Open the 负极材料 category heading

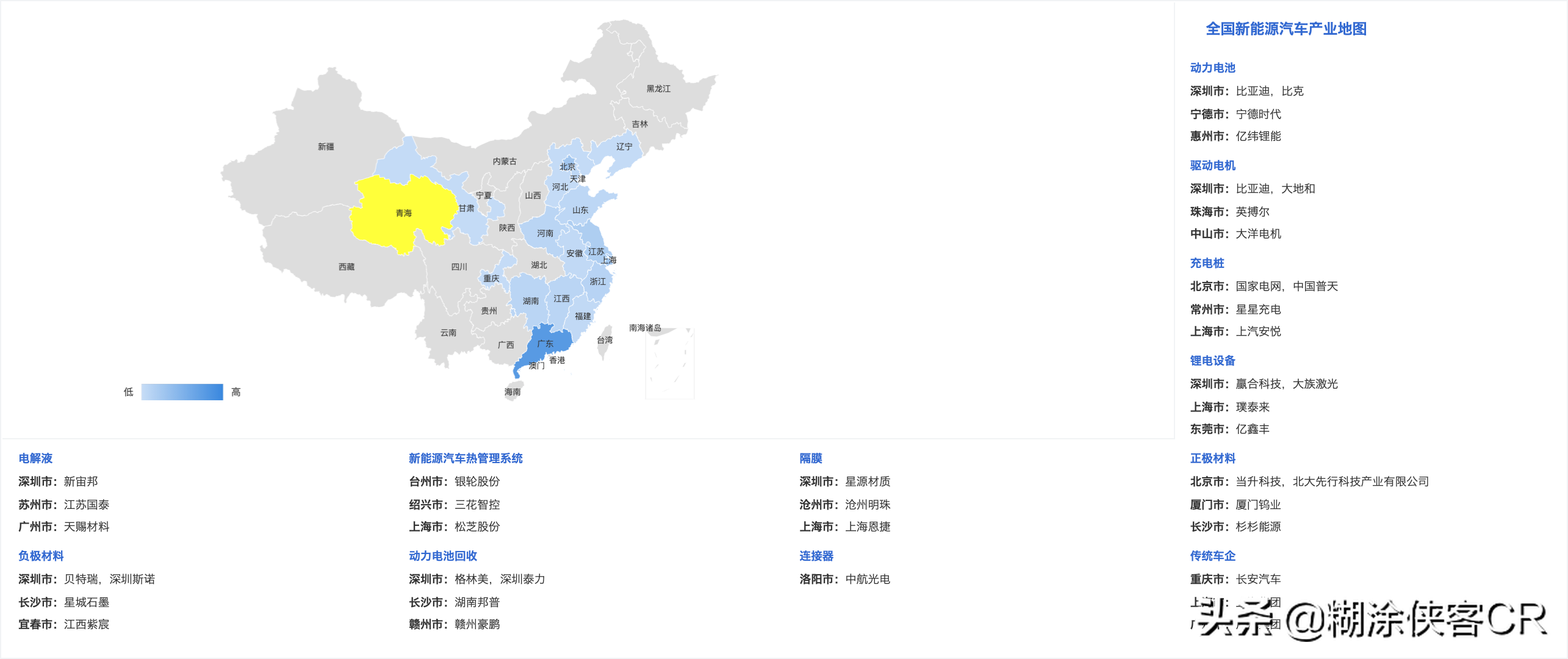[x=41, y=556]
